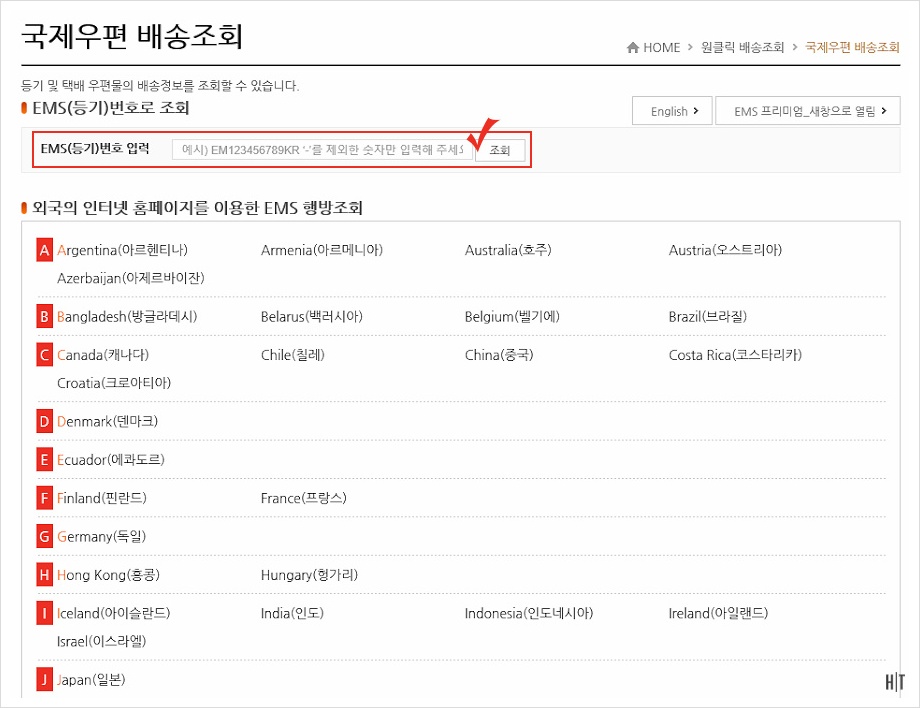The height and width of the screenshot is (708, 920).
Task: Open Germany(독일) tracking link
Action: 102,537
